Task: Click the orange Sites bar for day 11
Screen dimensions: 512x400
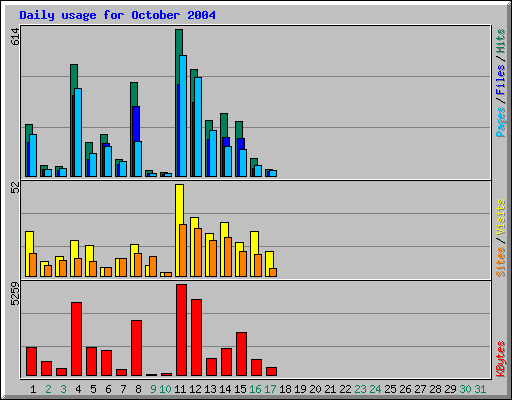Action: (x=183, y=250)
